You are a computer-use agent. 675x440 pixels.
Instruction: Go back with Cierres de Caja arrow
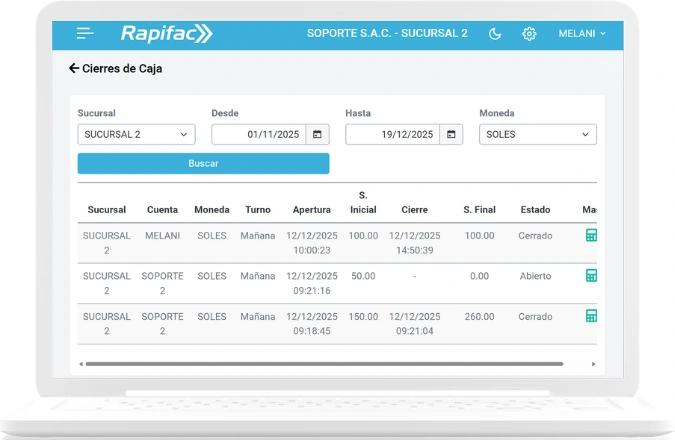coord(74,68)
